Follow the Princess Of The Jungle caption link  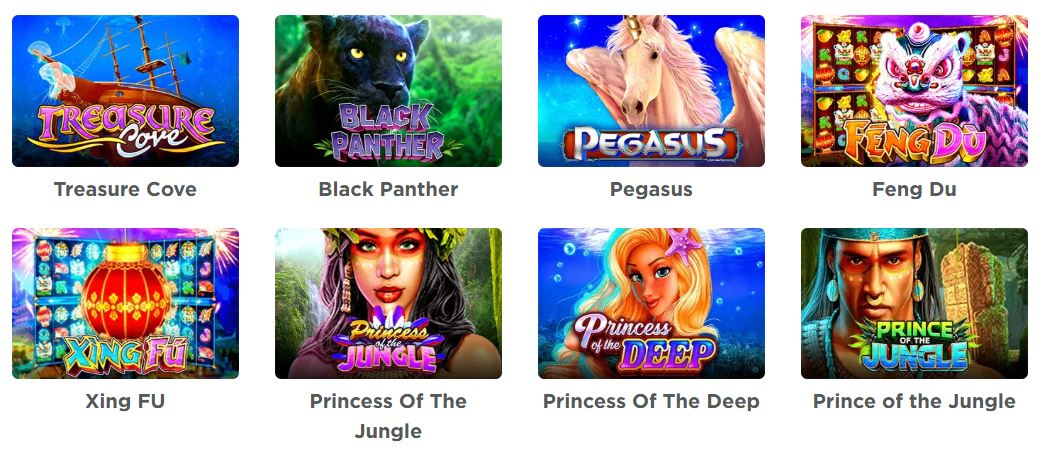388,416
